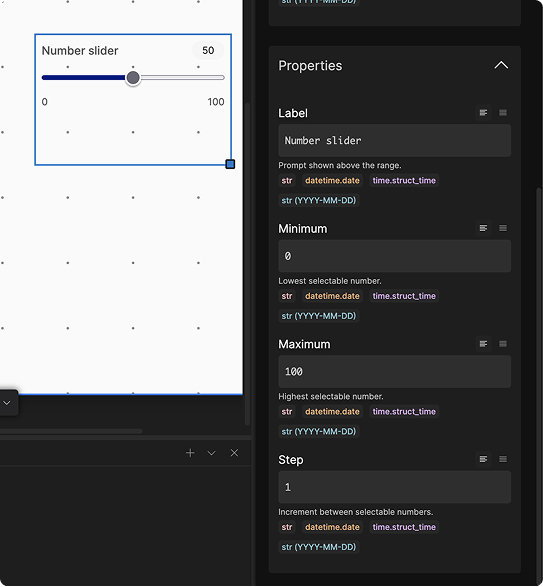Click the 0 min label under slider
543x587 pixels.
tap(45, 102)
